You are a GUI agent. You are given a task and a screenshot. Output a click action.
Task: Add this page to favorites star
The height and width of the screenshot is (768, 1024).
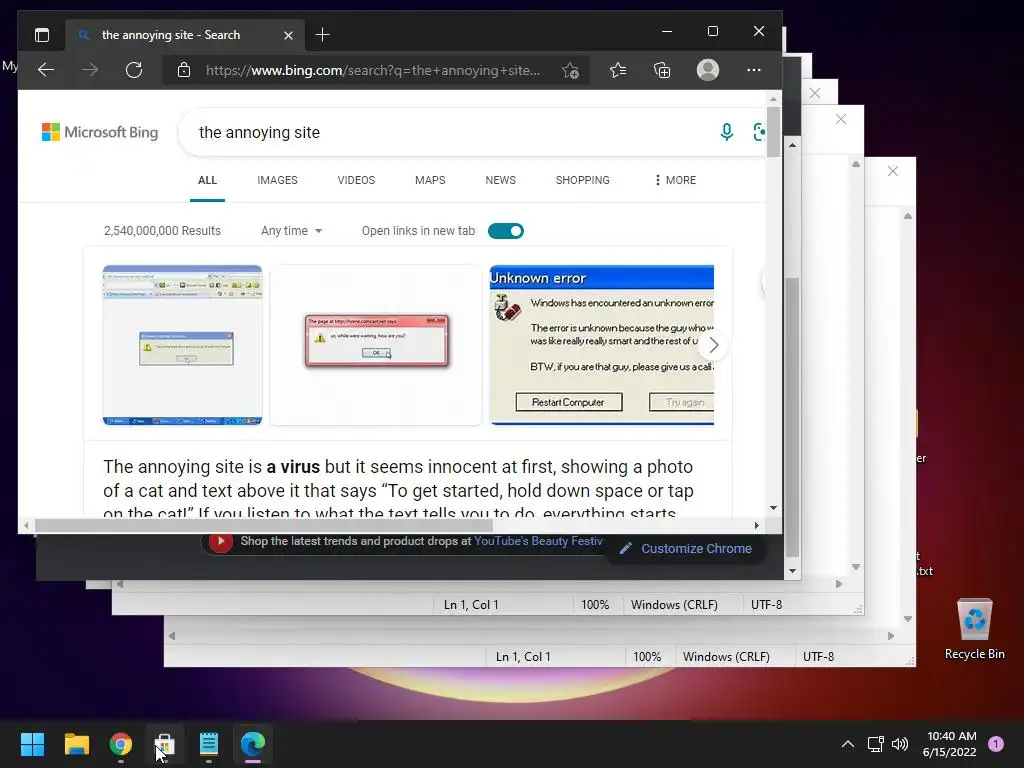570,70
